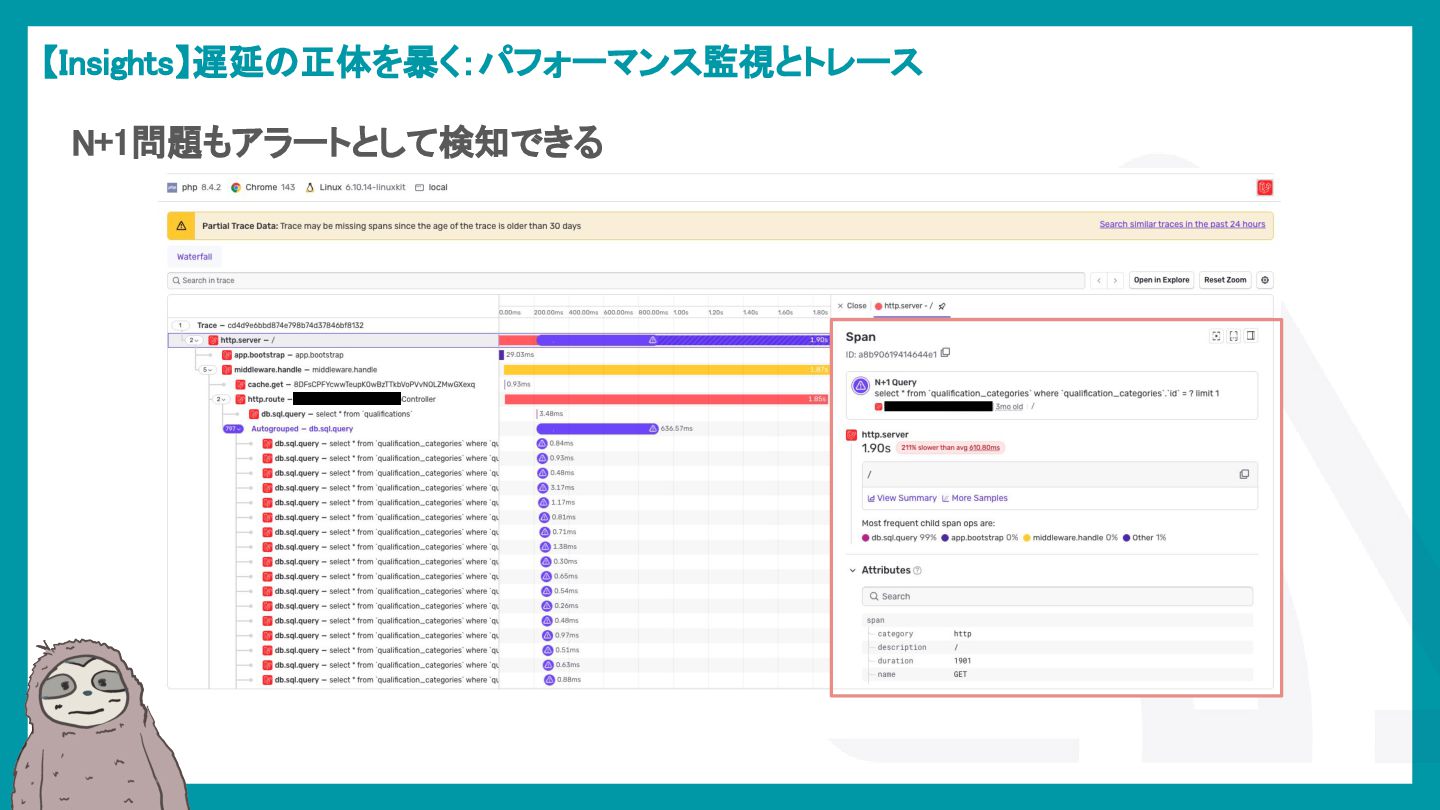Click the purple autogrouped 636.57ms bar

(x=598, y=428)
